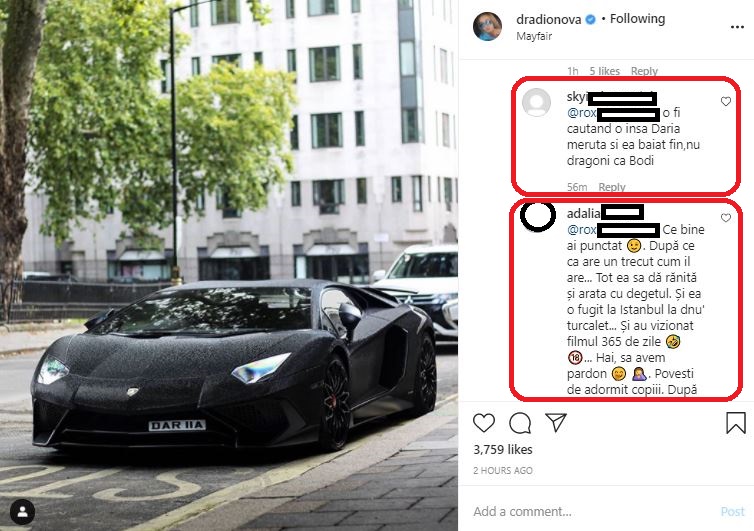The image size is (754, 531).
Task: Open skyi commenter's avatar
Action: click(x=537, y=102)
